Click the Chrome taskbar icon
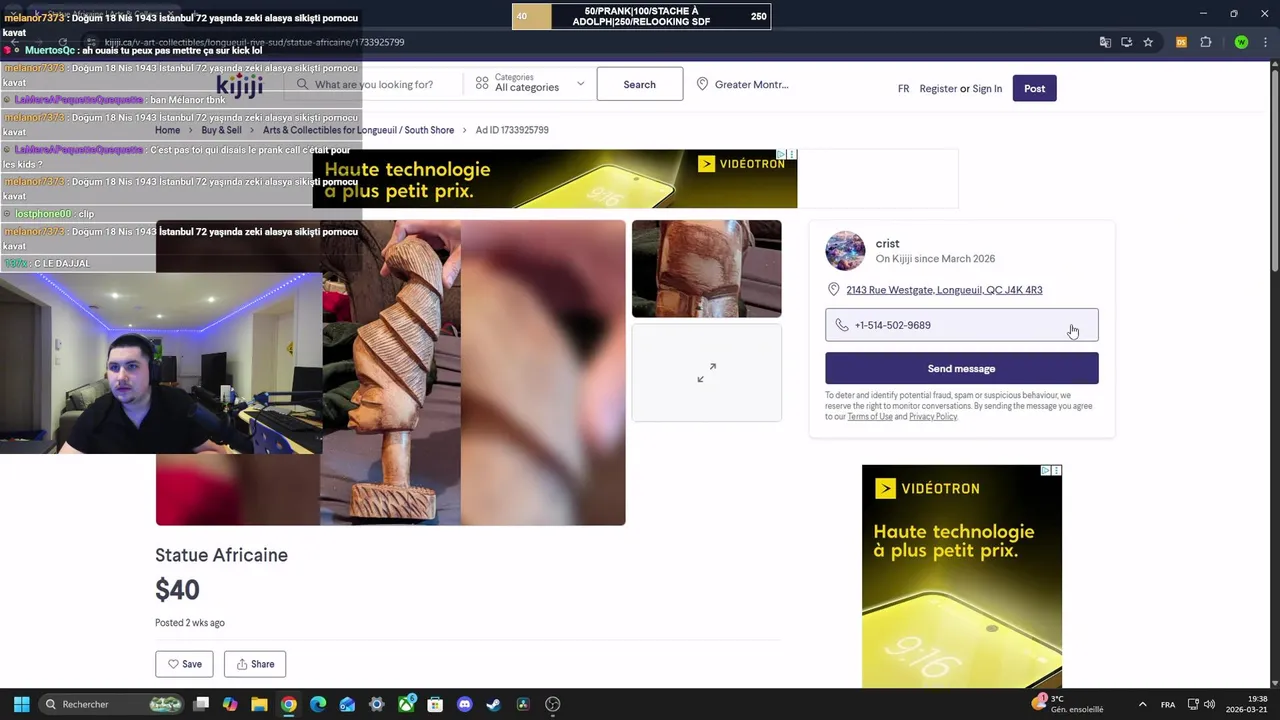1280x720 pixels. point(288,704)
